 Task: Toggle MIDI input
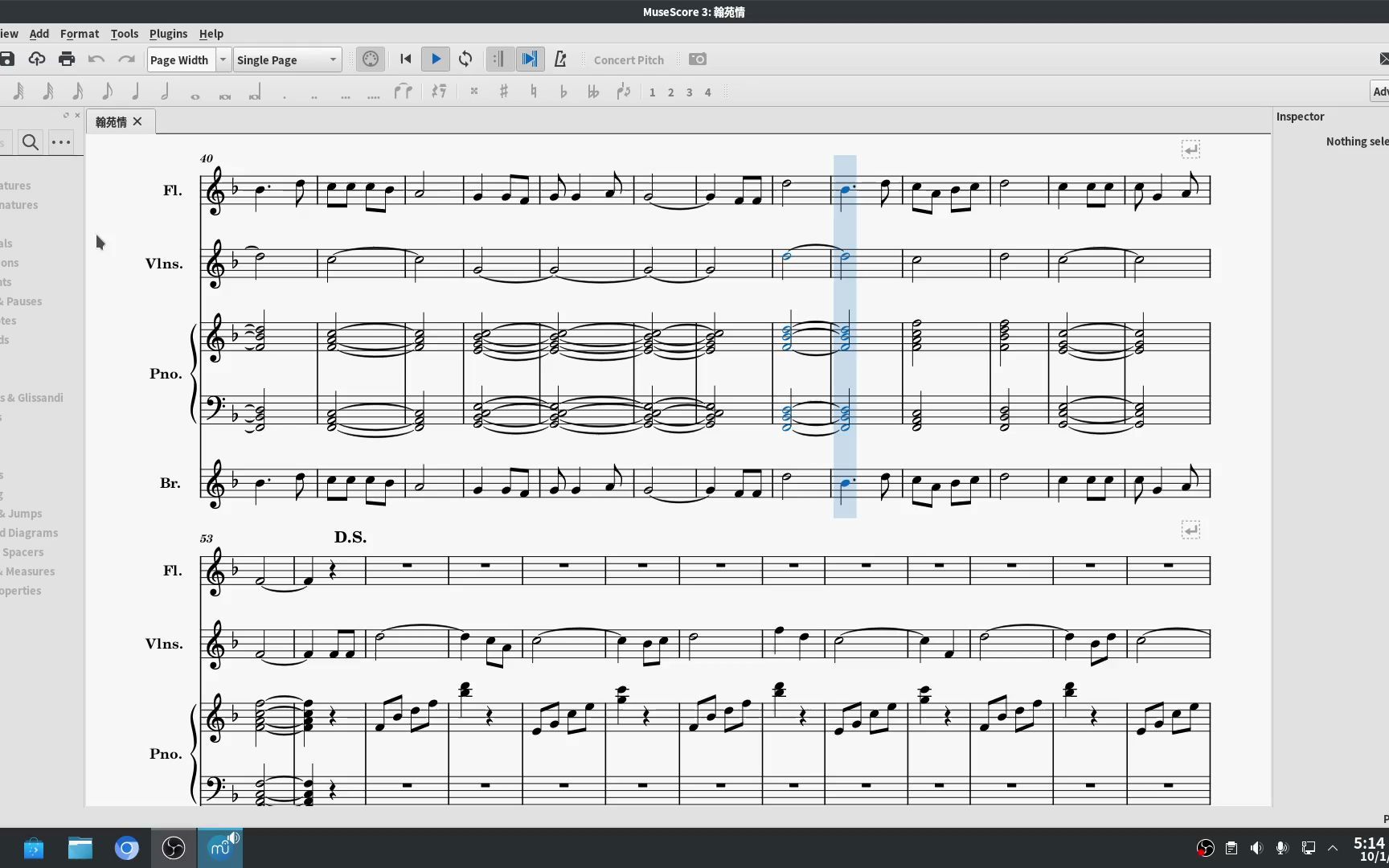(x=371, y=59)
